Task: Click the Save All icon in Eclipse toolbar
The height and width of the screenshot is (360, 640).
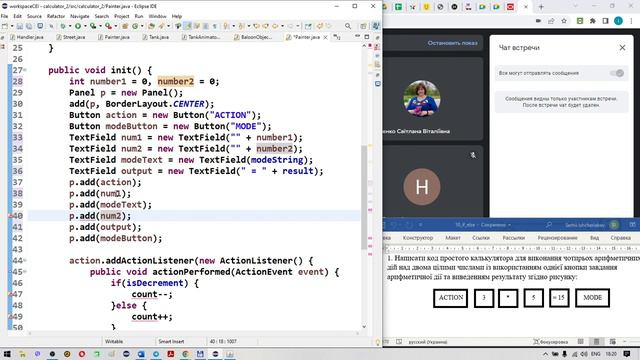Action: [29, 26]
